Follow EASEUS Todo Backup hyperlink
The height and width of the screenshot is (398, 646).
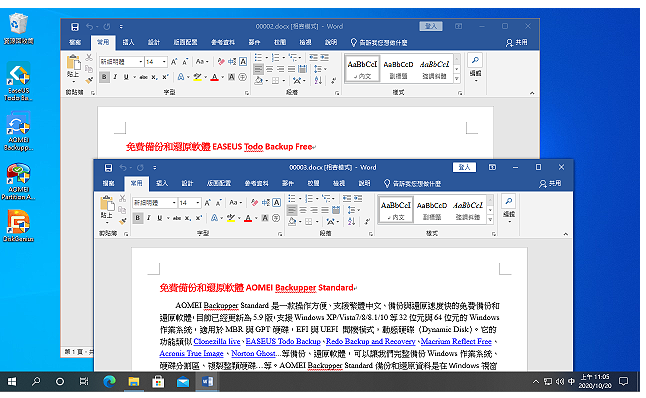click(283, 342)
